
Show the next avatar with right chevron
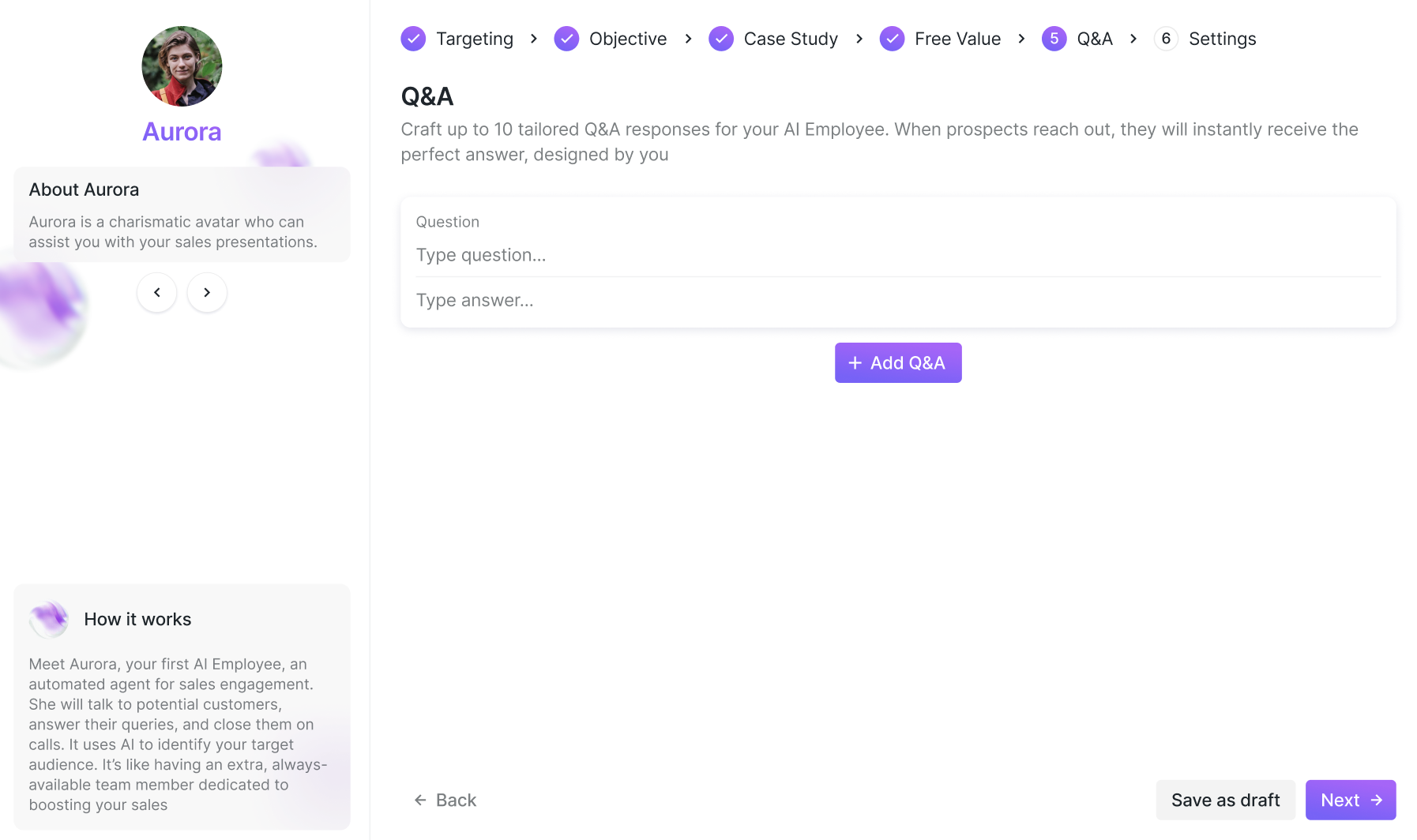tap(207, 293)
